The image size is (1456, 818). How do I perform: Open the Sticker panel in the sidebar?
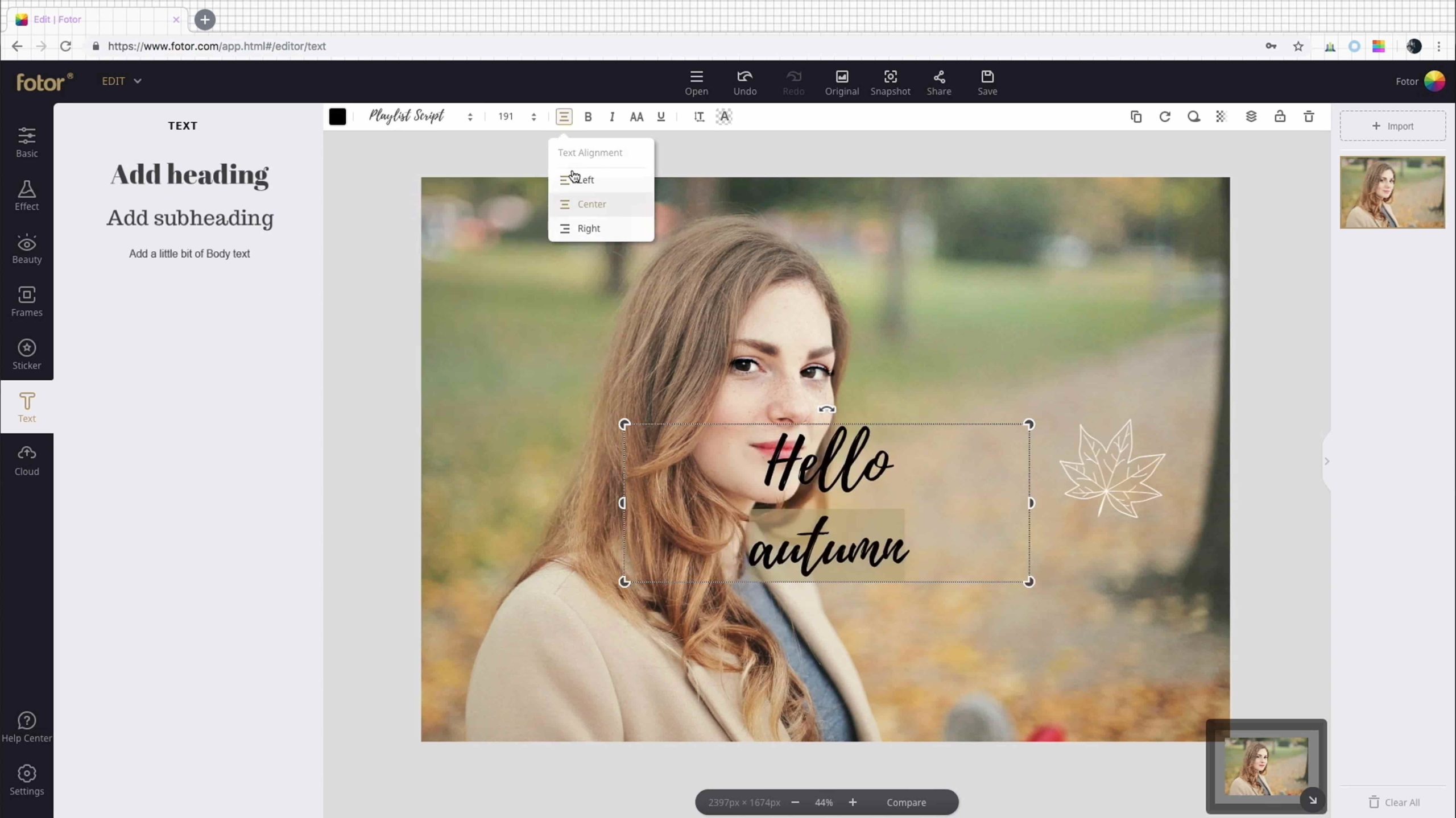(27, 354)
